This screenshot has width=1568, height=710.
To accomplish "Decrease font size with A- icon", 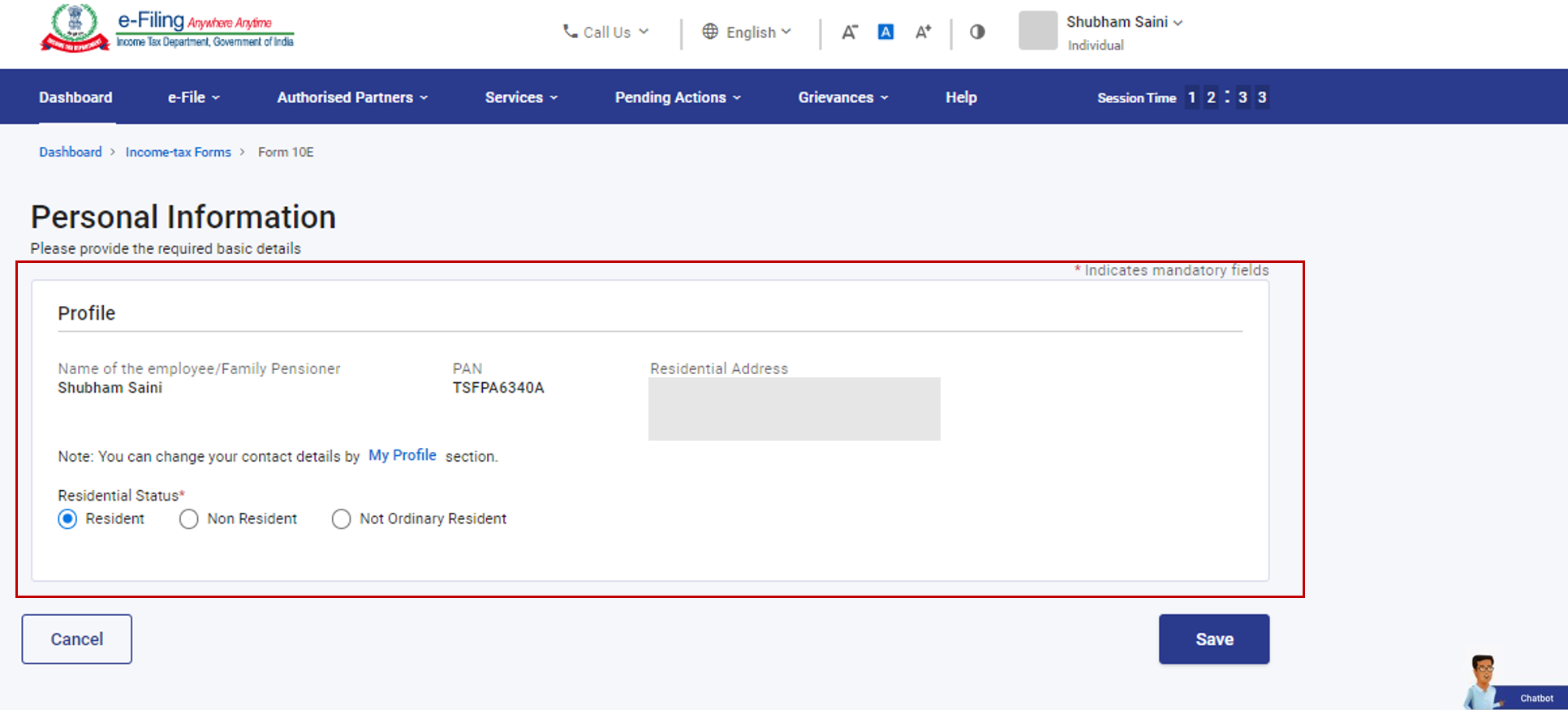I will [x=849, y=32].
